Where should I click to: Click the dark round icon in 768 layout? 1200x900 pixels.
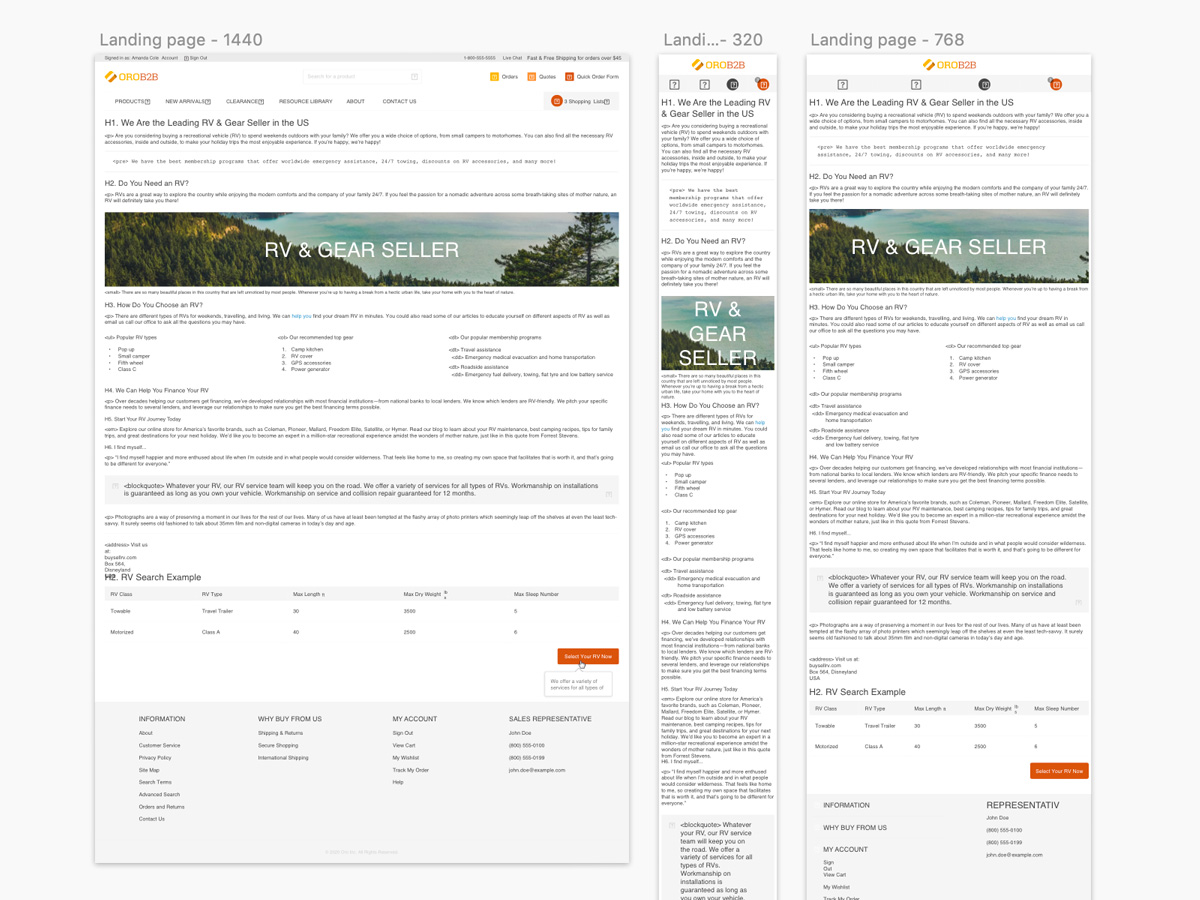(x=984, y=85)
